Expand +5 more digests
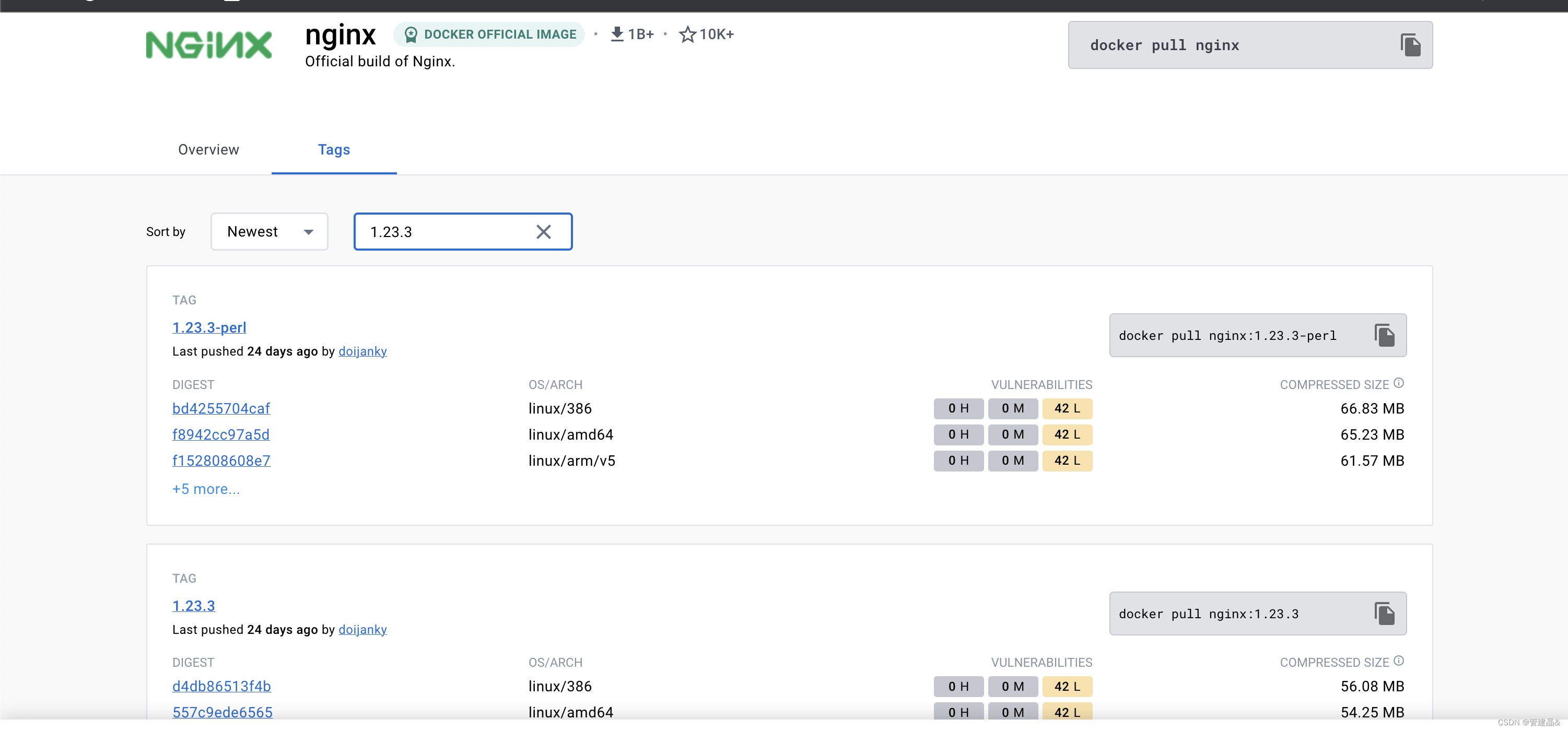The width and height of the screenshot is (1568, 731). tap(206, 489)
